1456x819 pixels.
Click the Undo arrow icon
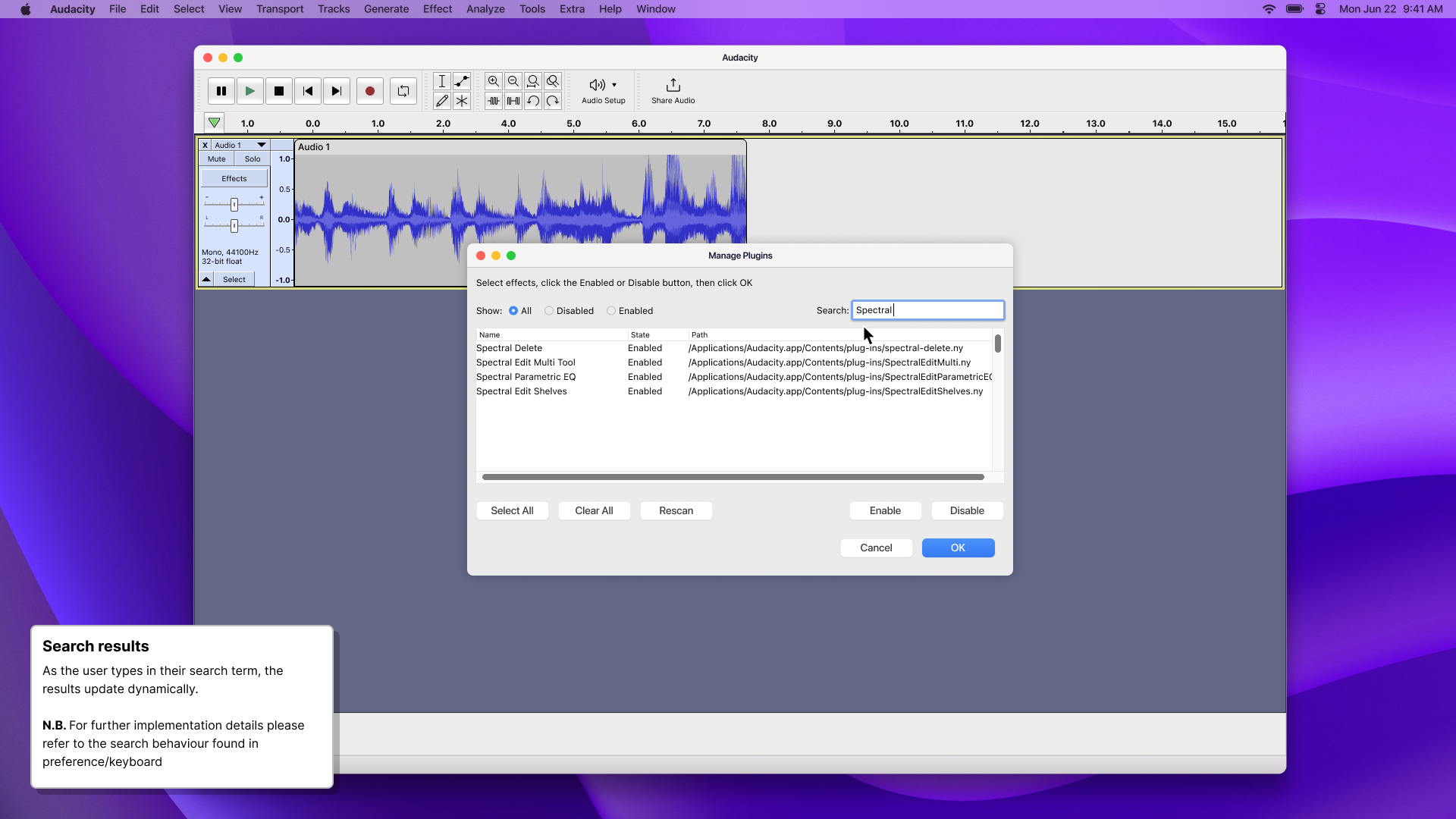[533, 100]
